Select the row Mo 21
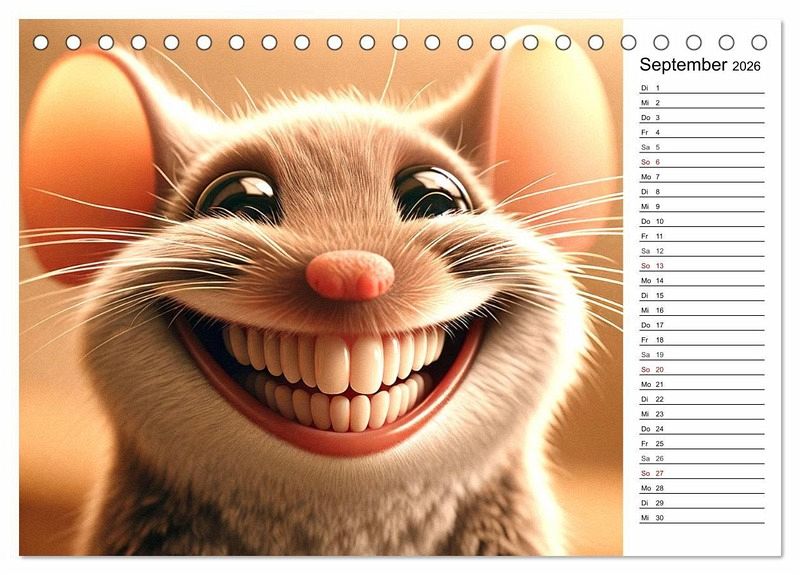This screenshot has height=575, width=800. 702,384
